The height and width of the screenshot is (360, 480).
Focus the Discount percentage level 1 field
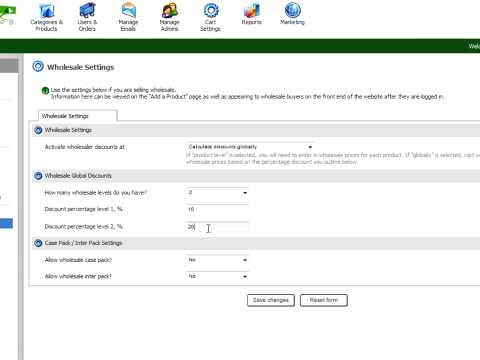pos(217,209)
